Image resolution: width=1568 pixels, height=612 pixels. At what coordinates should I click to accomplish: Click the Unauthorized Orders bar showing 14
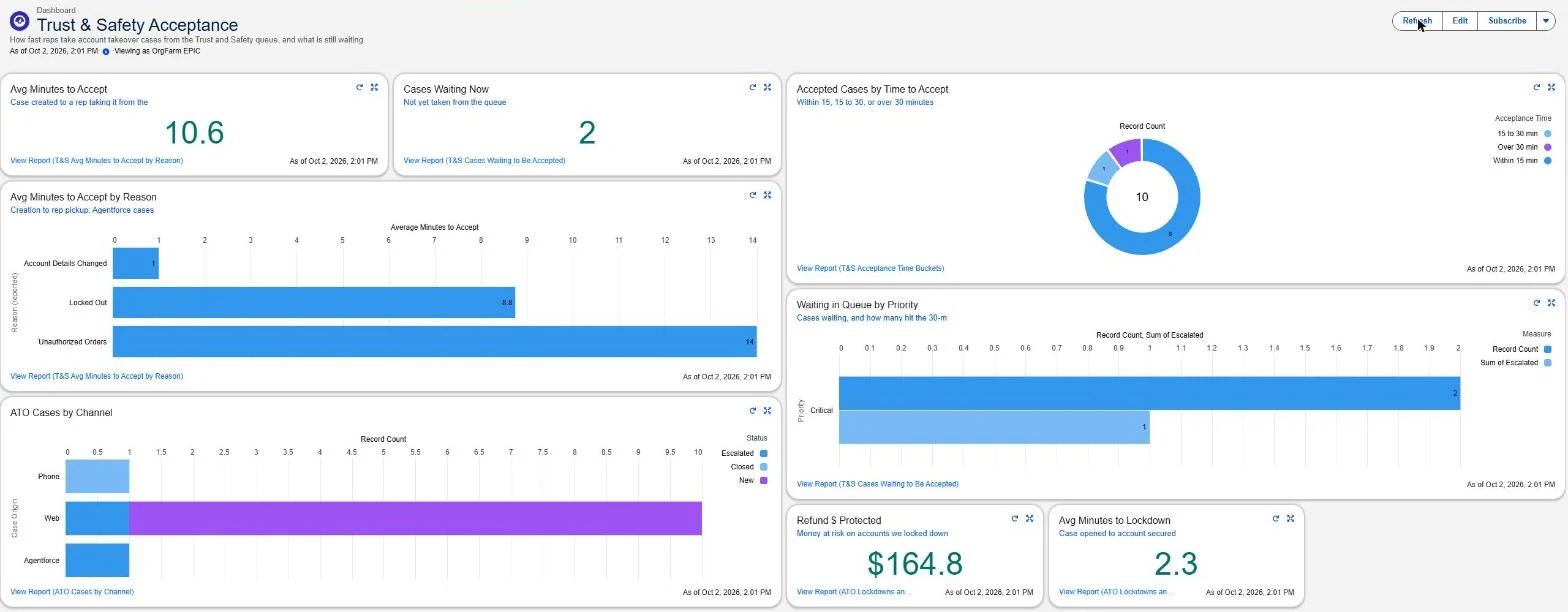tap(435, 341)
